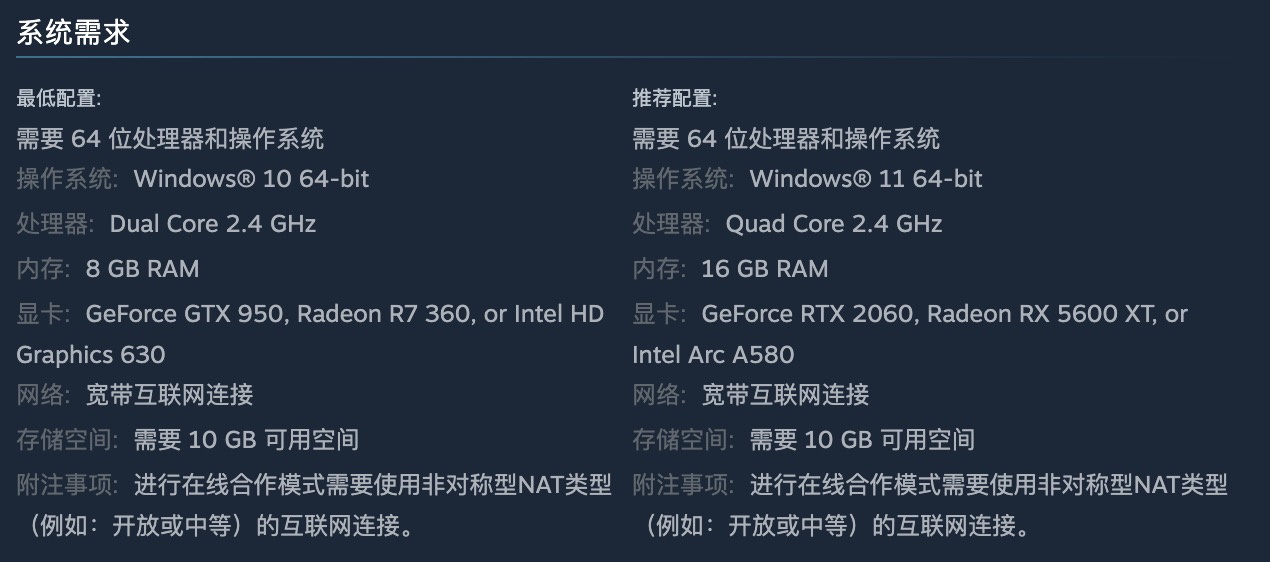Click 需要 64 位处理器和操作系统 under 推荐配置
Screen dimensions: 1270x562
coord(786,139)
